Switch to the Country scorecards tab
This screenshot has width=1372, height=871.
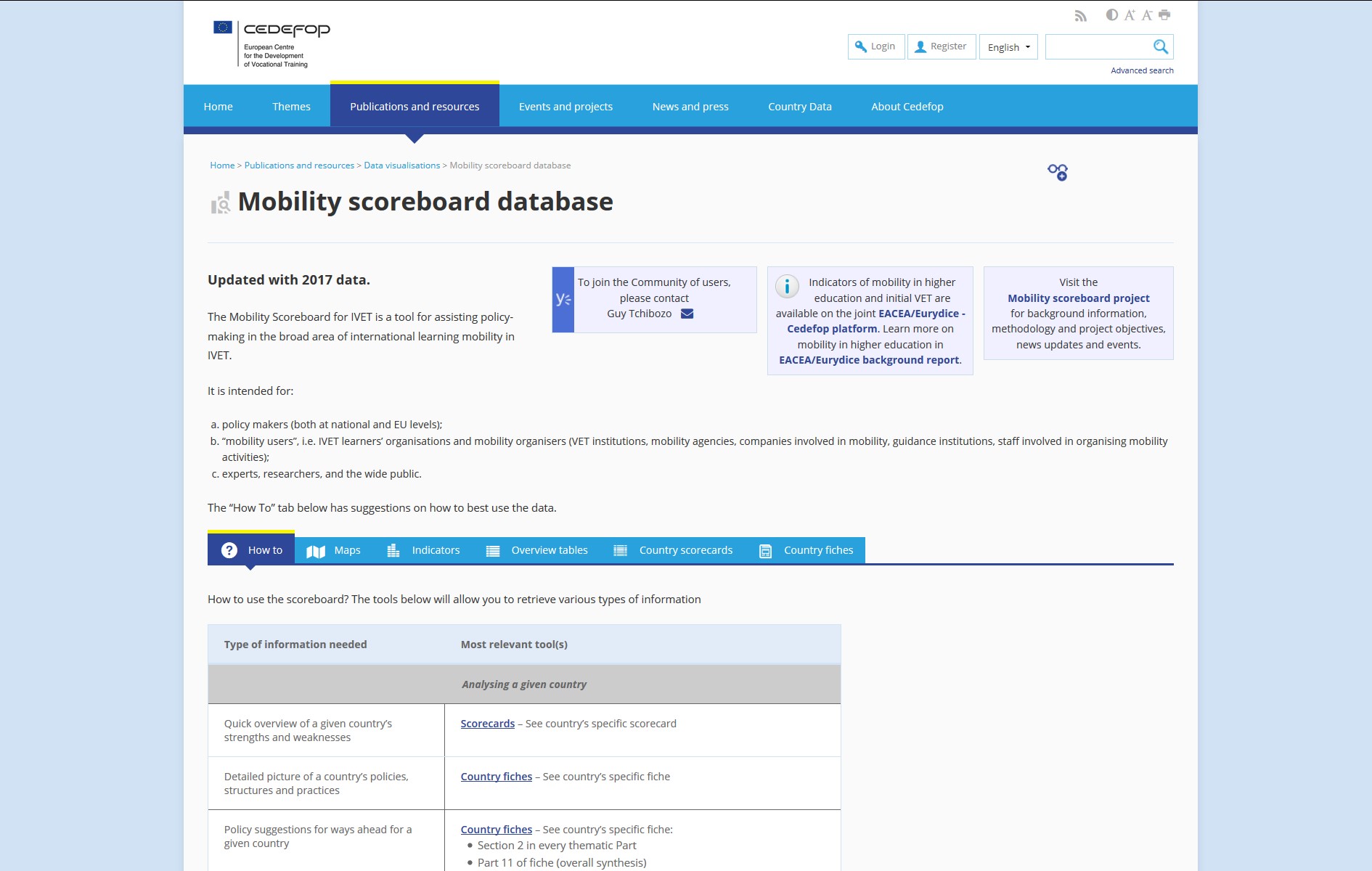pyautogui.click(x=673, y=550)
